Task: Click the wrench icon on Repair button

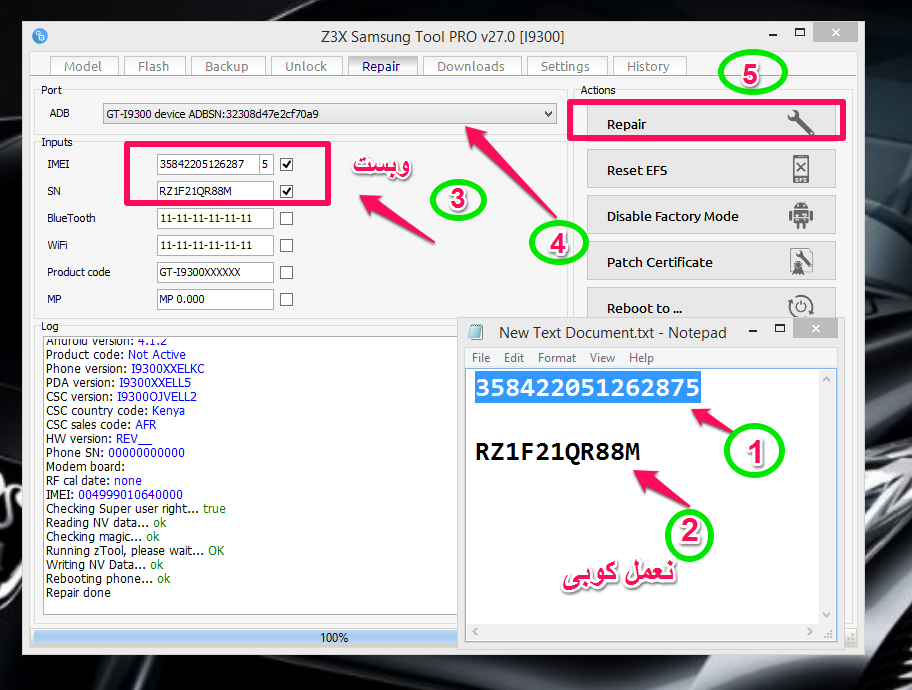Action: pyautogui.click(x=800, y=123)
